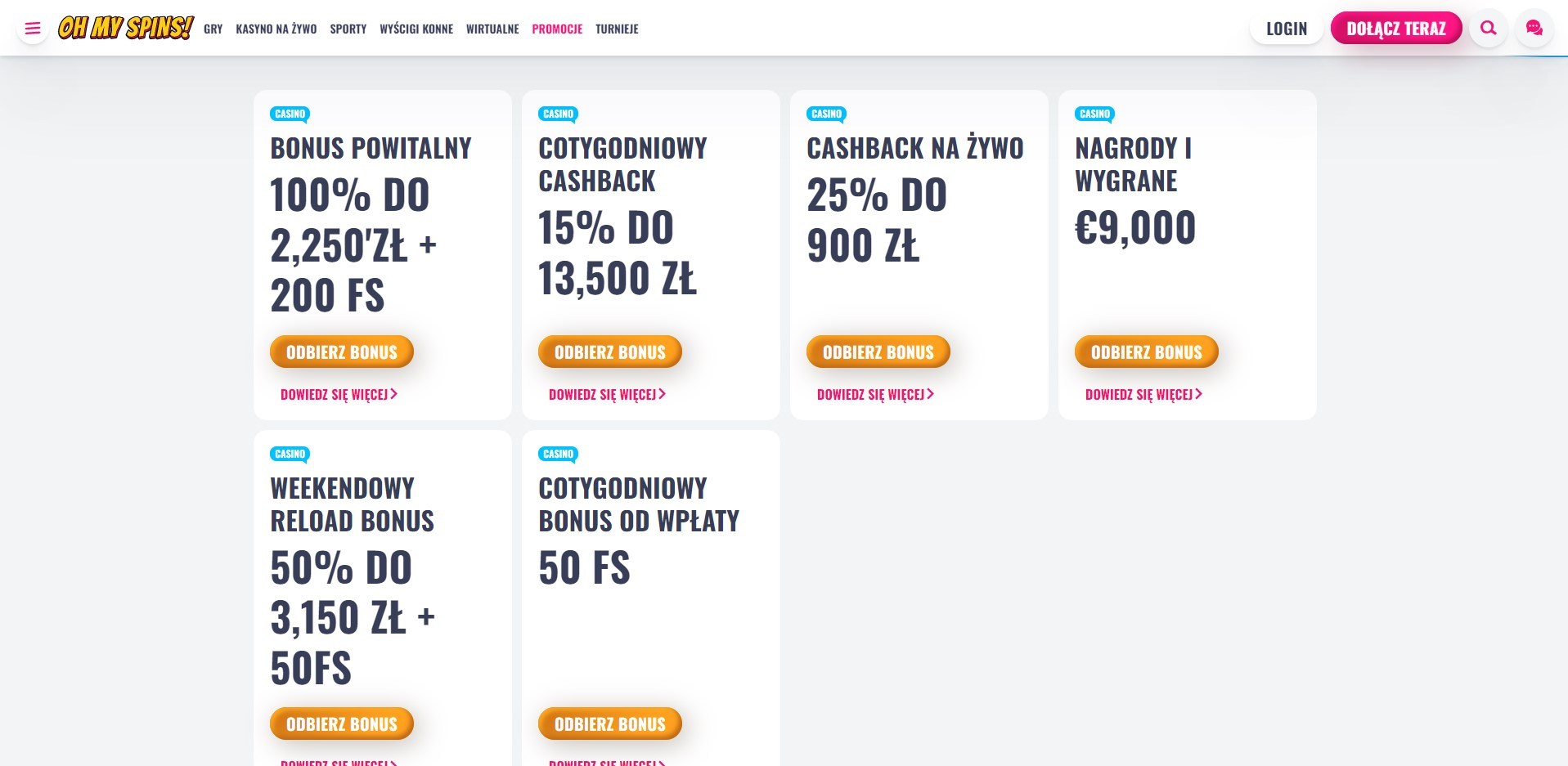Click the CASINO badge on Weekendowy Reload Bonus card

[290, 455]
